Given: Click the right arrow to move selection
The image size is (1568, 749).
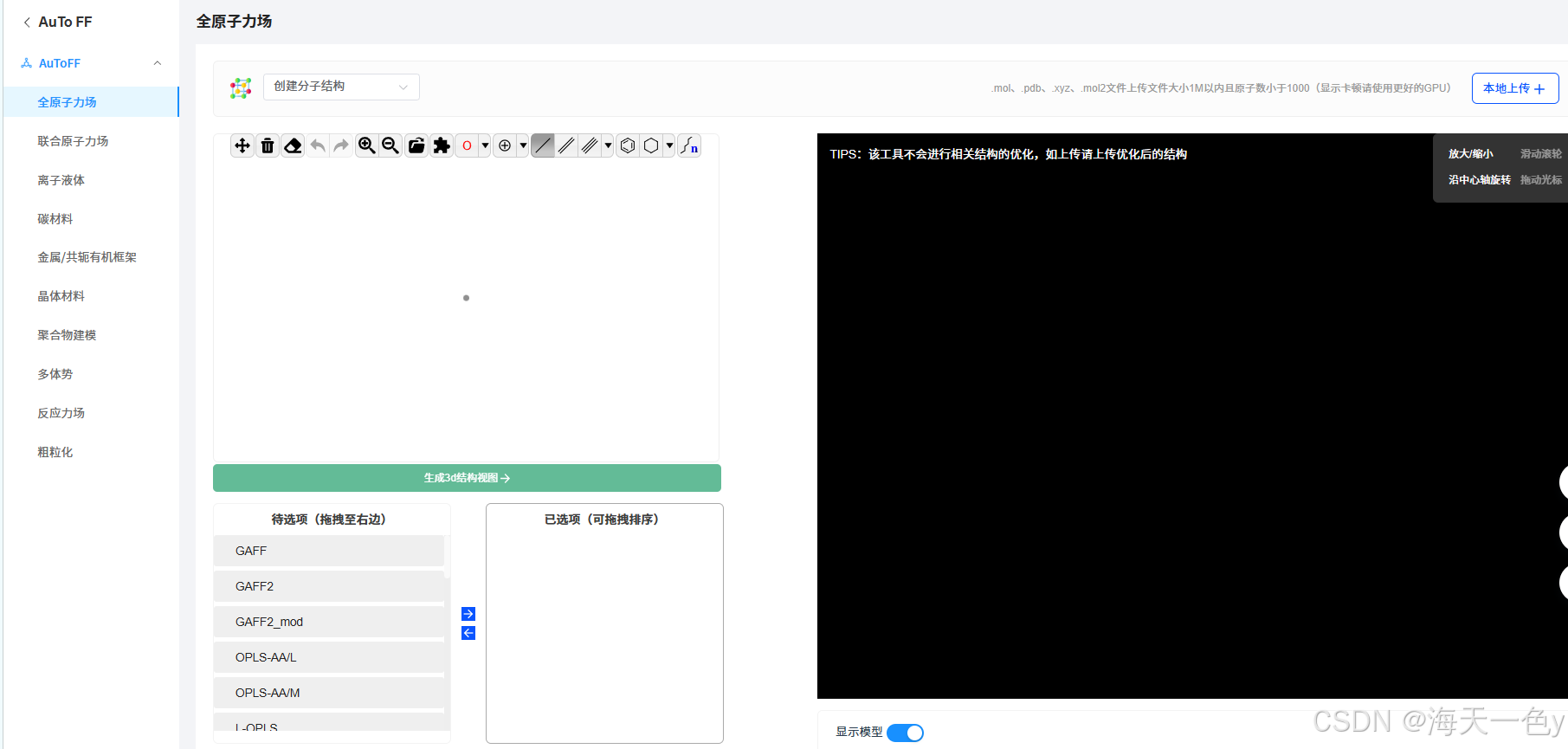Looking at the screenshot, I should 468,614.
